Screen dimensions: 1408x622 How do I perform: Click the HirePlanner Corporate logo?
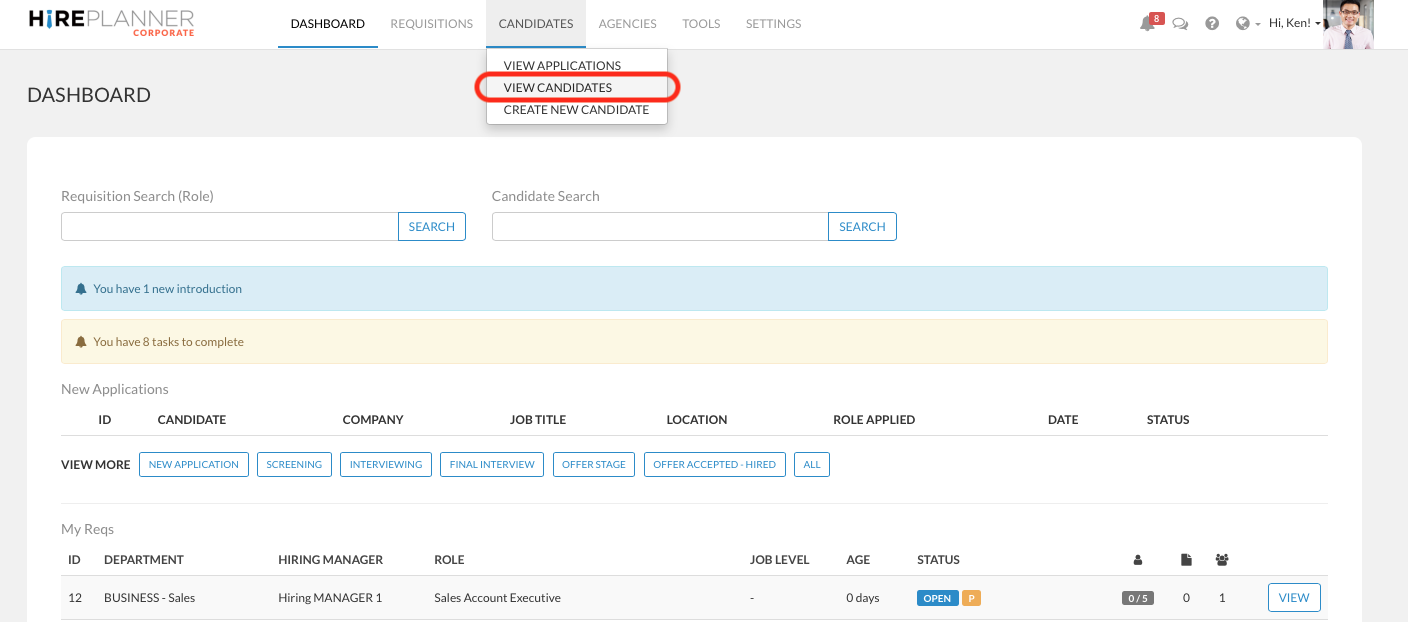coord(112,23)
